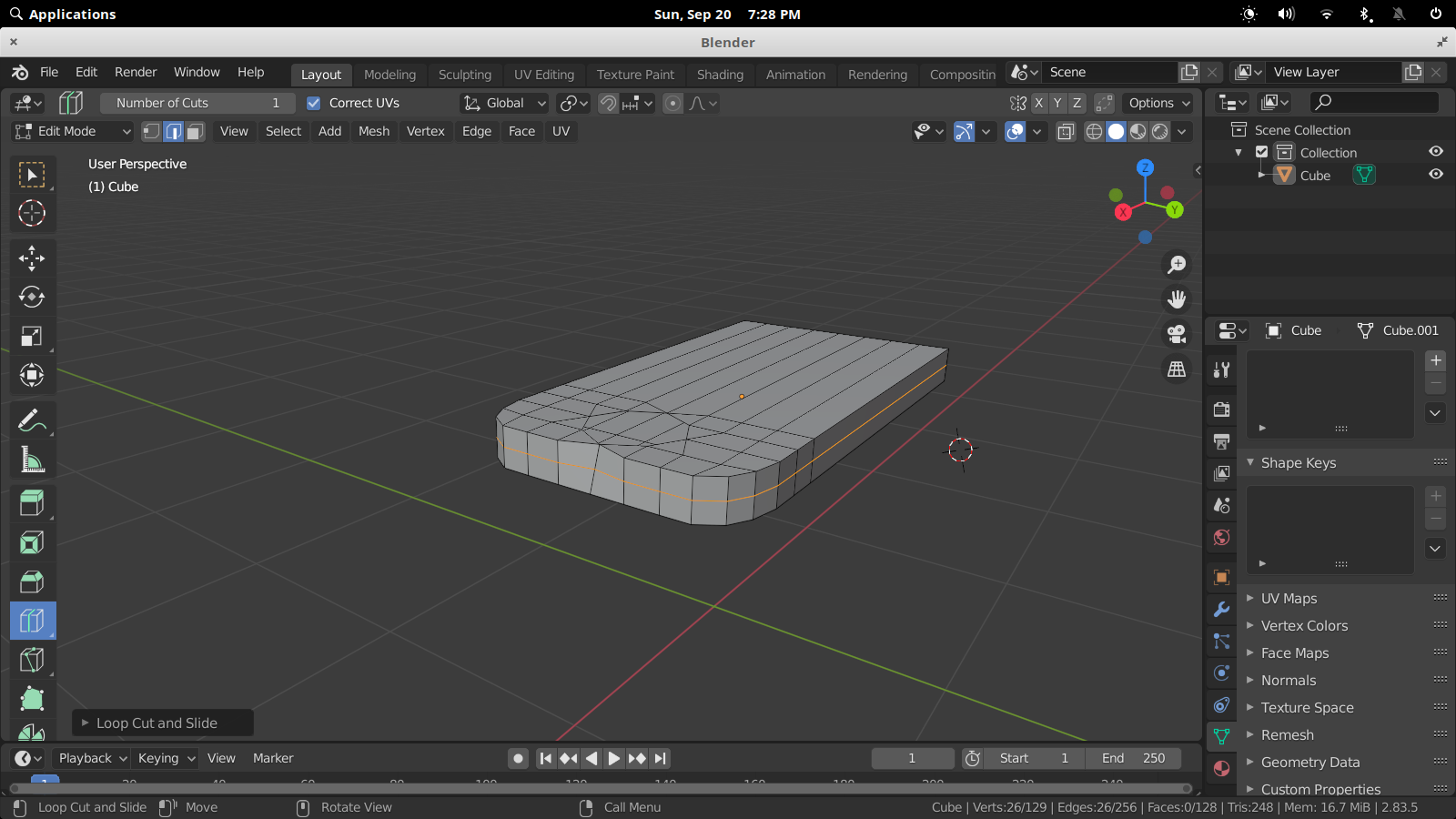Switch viewport shading to rendered

click(x=1160, y=131)
